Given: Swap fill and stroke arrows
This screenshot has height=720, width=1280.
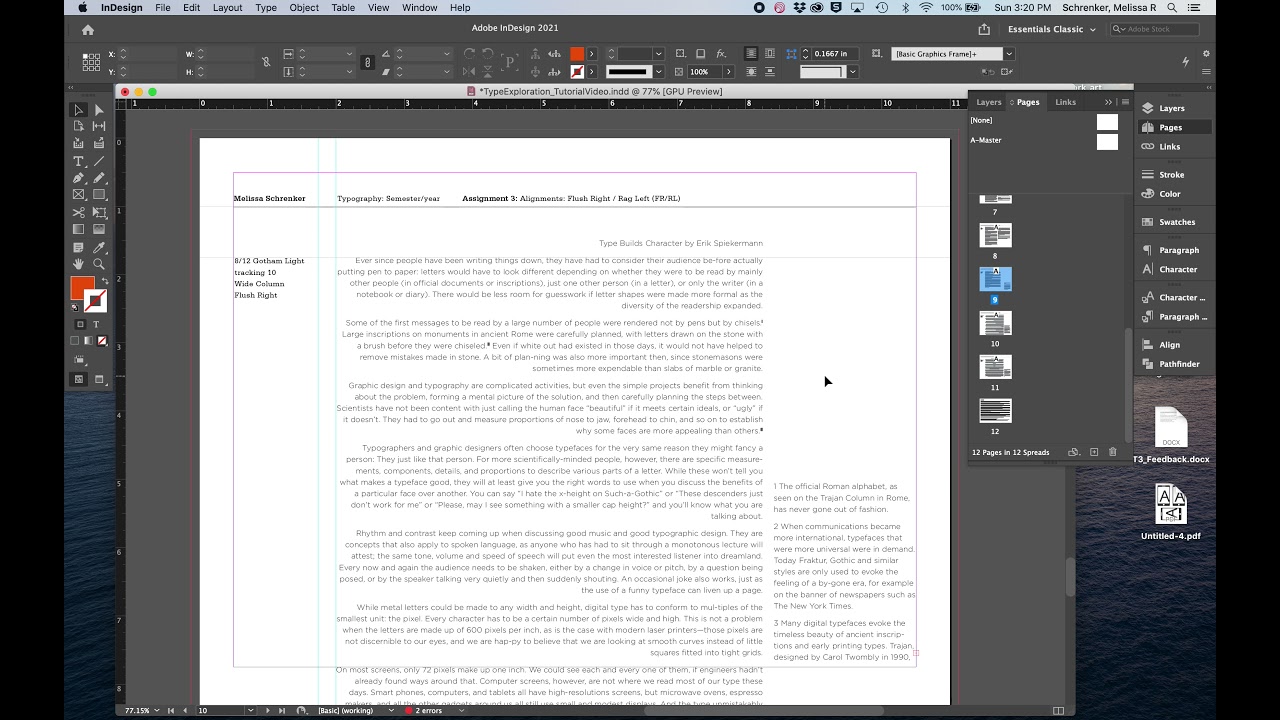Looking at the screenshot, I should click(103, 281).
